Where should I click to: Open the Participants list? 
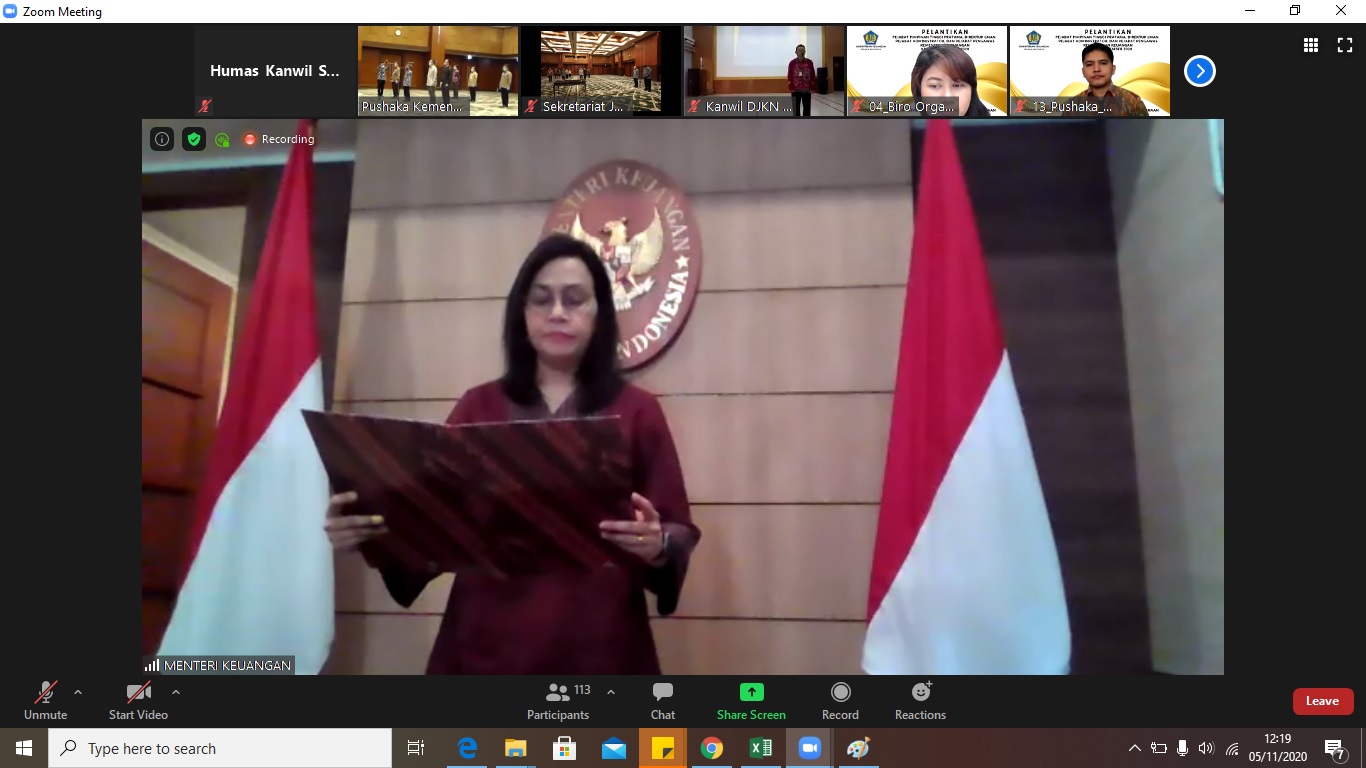(x=558, y=701)
